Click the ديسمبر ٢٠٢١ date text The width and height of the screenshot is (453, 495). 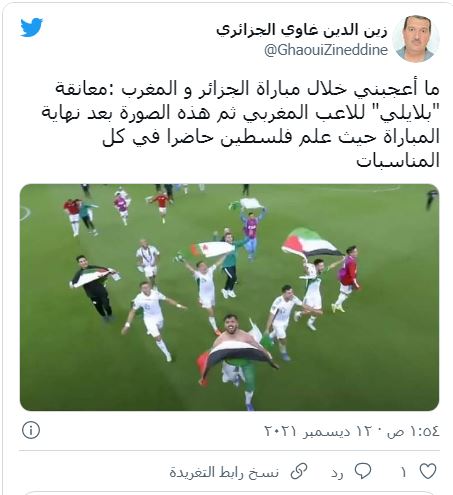tap(307, 431)
